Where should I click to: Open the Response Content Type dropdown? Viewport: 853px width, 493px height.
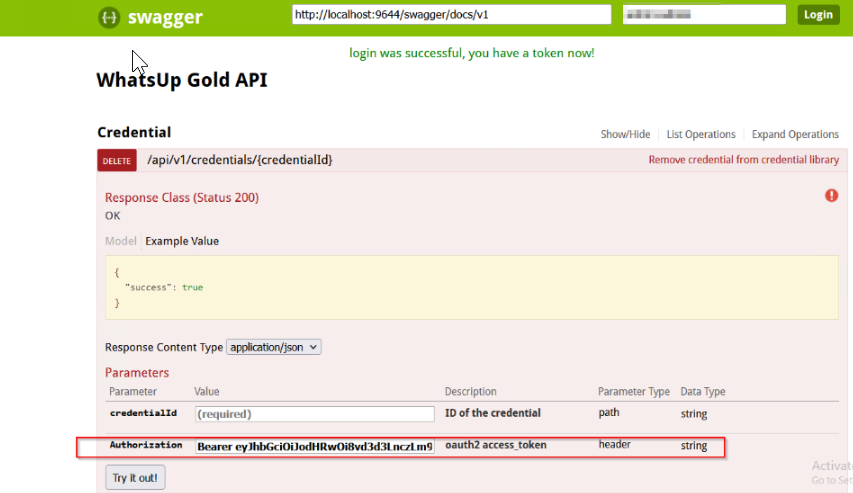point(274,347)
